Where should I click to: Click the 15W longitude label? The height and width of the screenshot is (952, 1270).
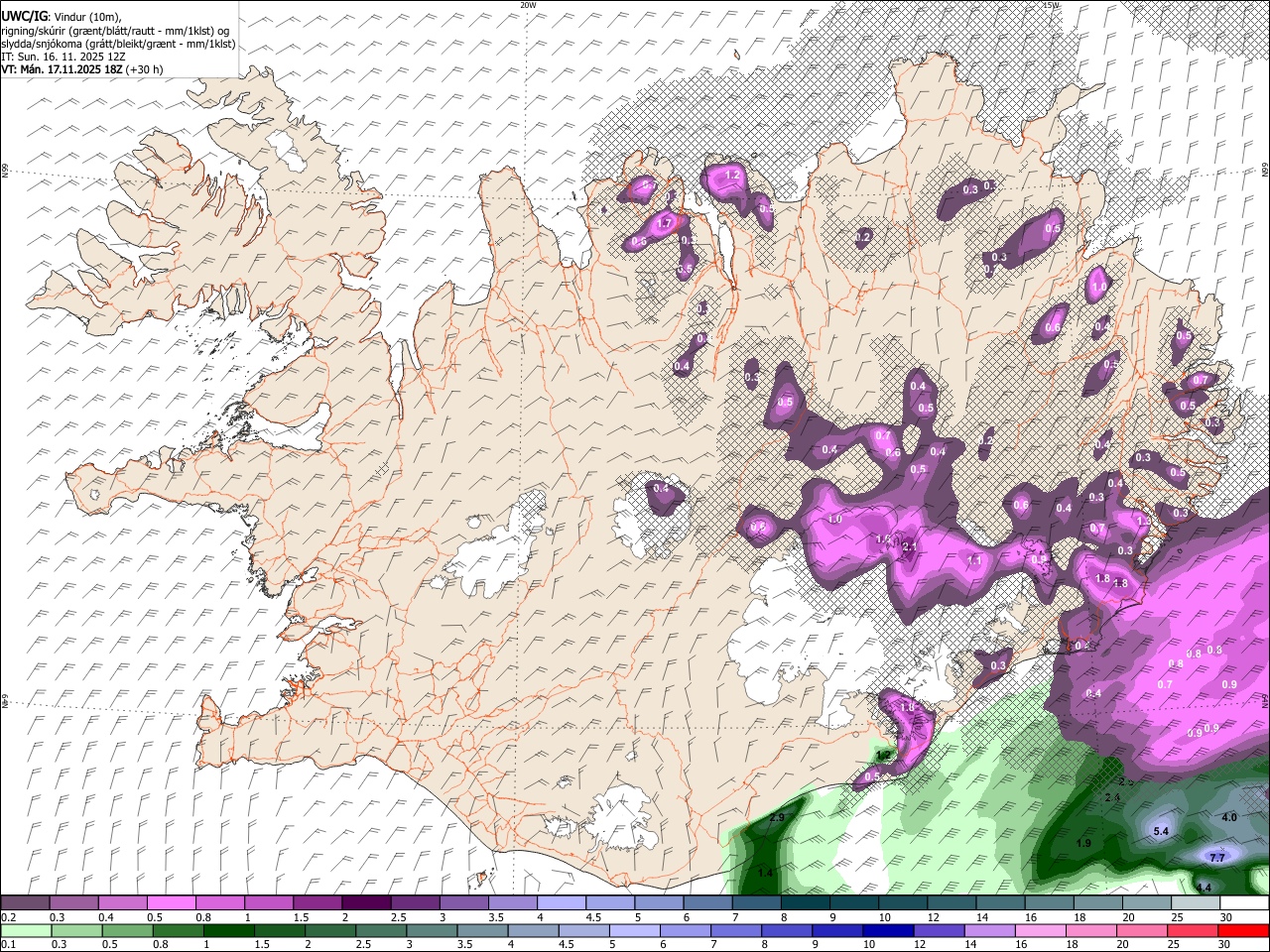[x=1051, y=5]
